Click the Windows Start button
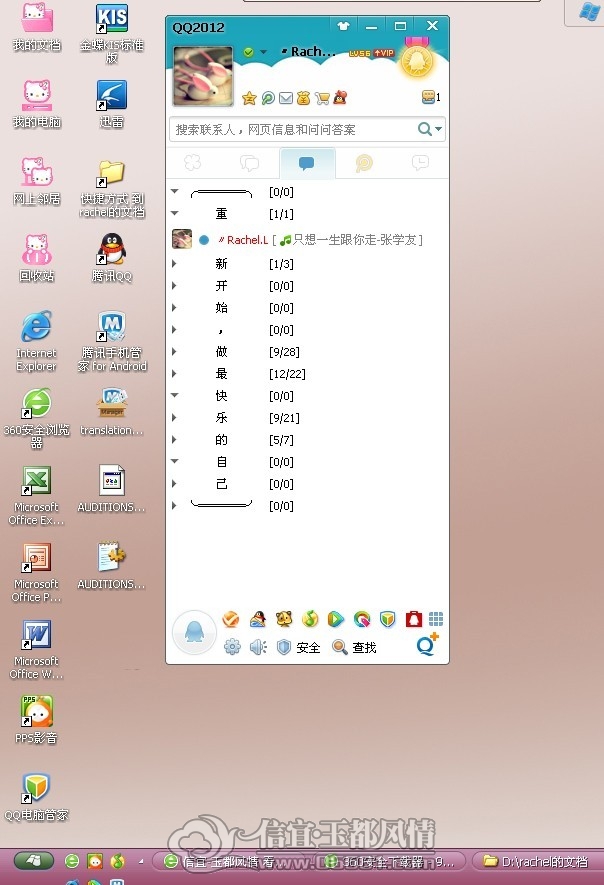Viewport: 604px width, 885px height. point(33,861)
